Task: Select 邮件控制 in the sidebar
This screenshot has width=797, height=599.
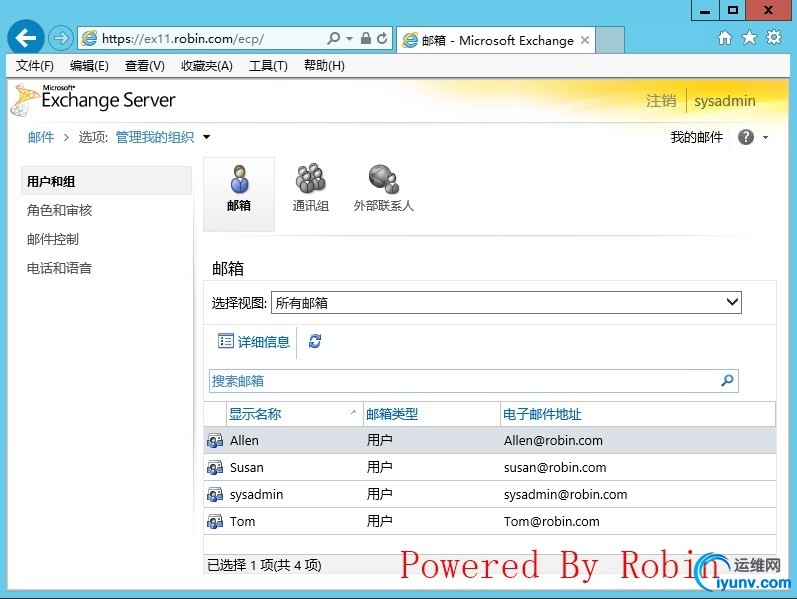Action: coord(53,239)
